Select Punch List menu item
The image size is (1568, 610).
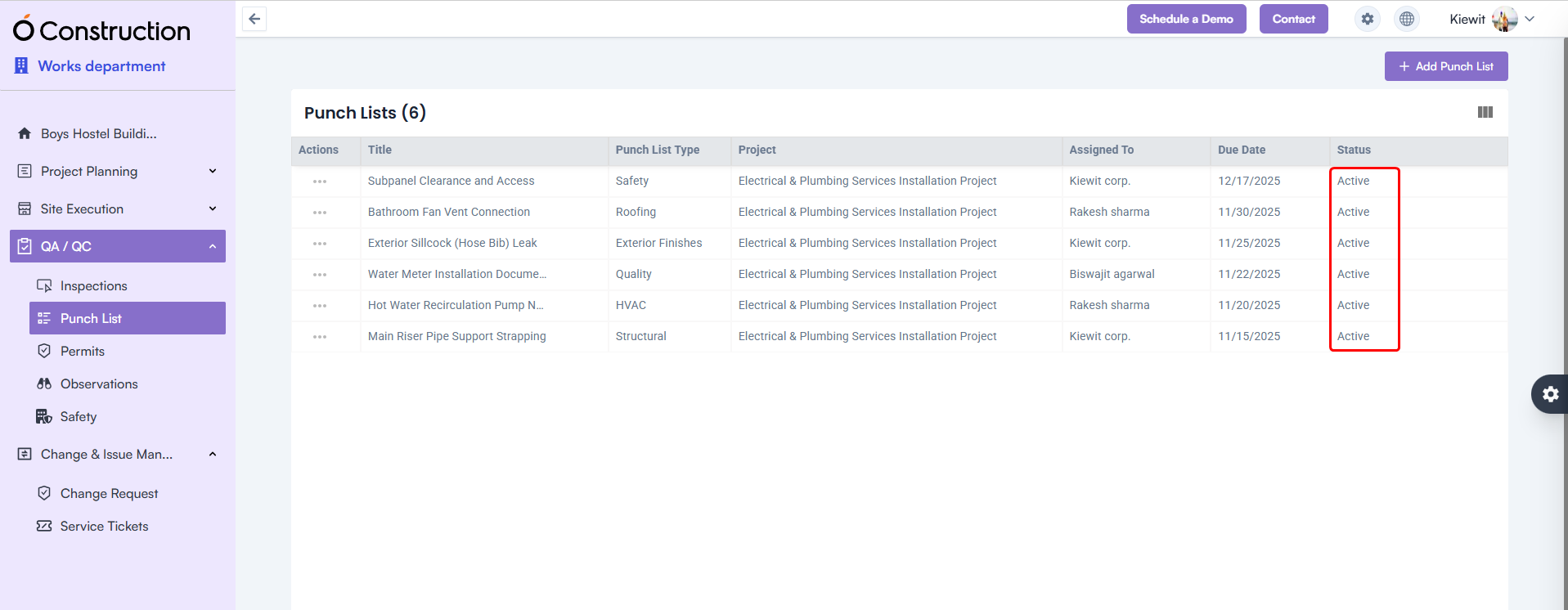(128, 318)
